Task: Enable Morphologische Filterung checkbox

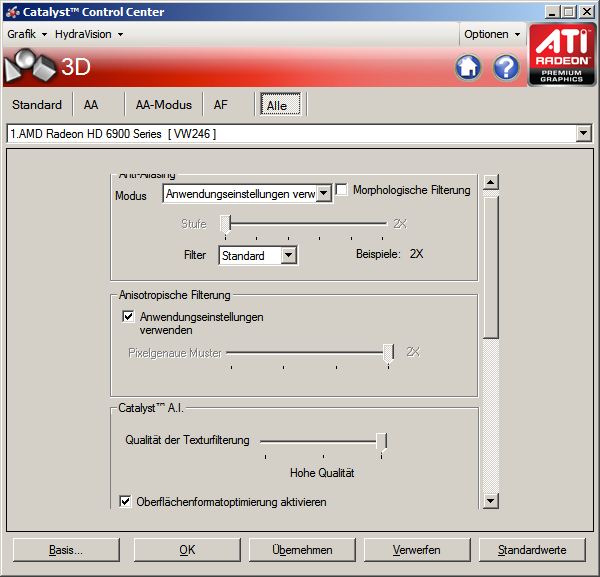Action: click(x=341, y=189)
